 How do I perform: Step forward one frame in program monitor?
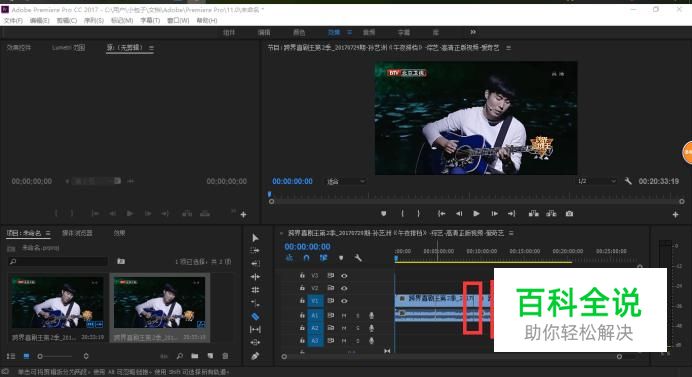pos(494,214)
